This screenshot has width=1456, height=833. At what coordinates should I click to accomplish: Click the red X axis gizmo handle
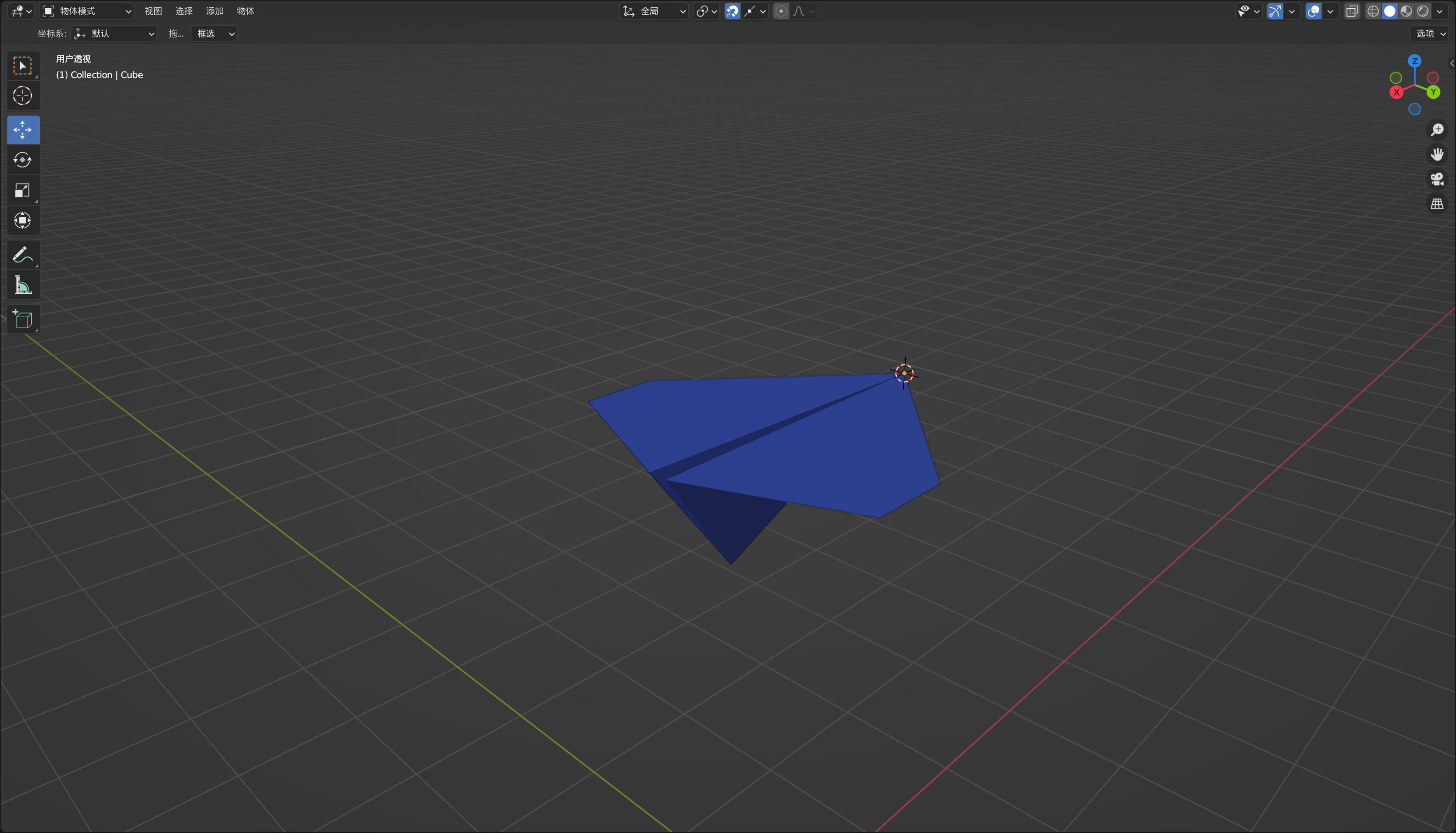pos(1396,92)
